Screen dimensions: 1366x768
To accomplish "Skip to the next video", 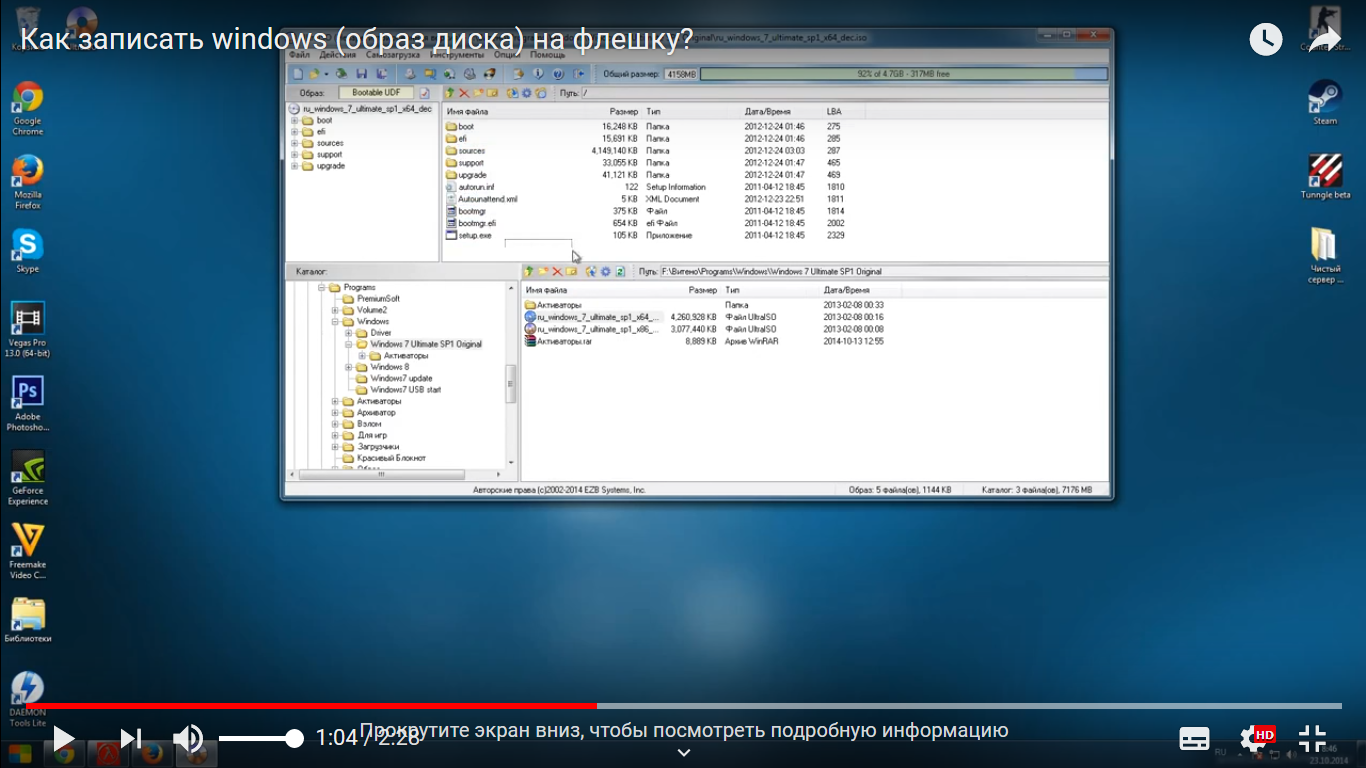I will [130, 739].
